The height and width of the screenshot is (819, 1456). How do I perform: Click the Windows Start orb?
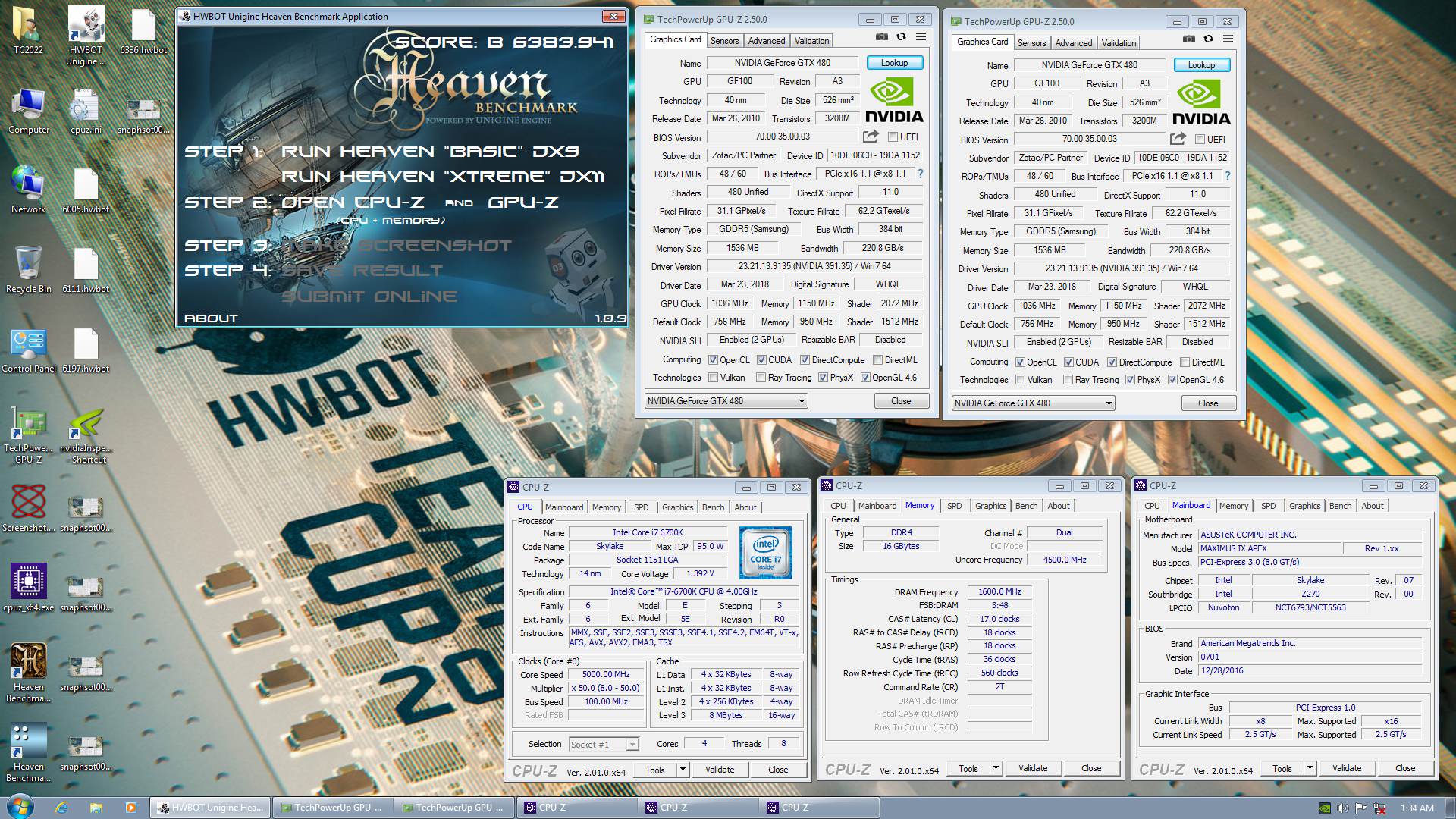20,807
